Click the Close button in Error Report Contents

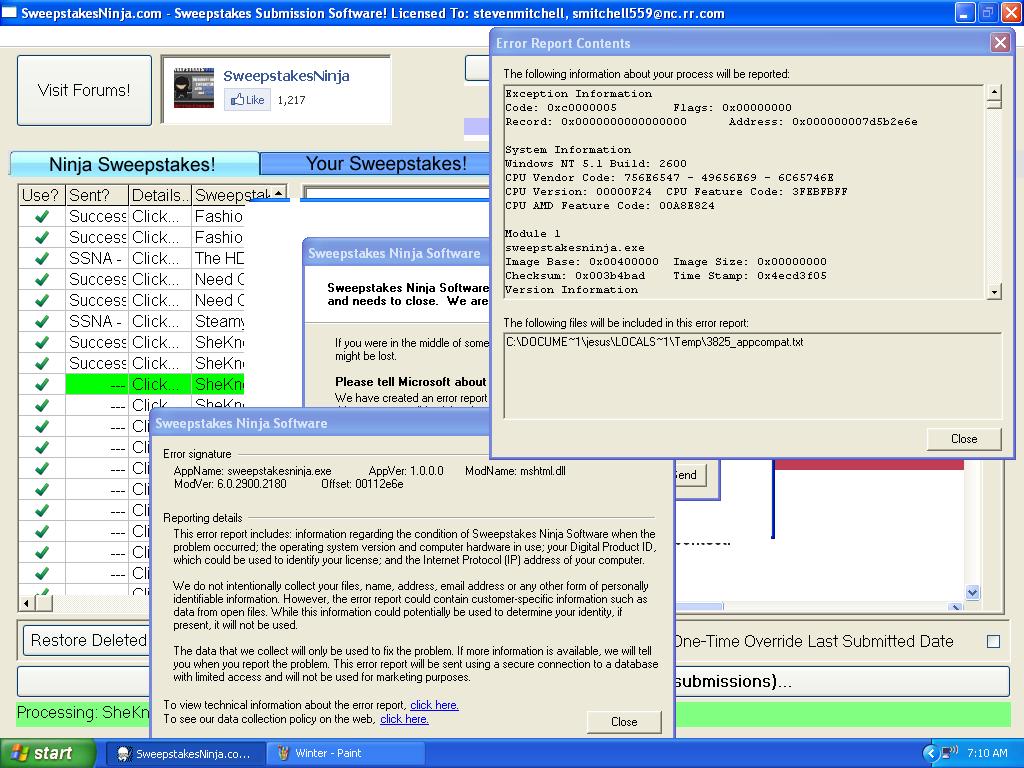963,439
